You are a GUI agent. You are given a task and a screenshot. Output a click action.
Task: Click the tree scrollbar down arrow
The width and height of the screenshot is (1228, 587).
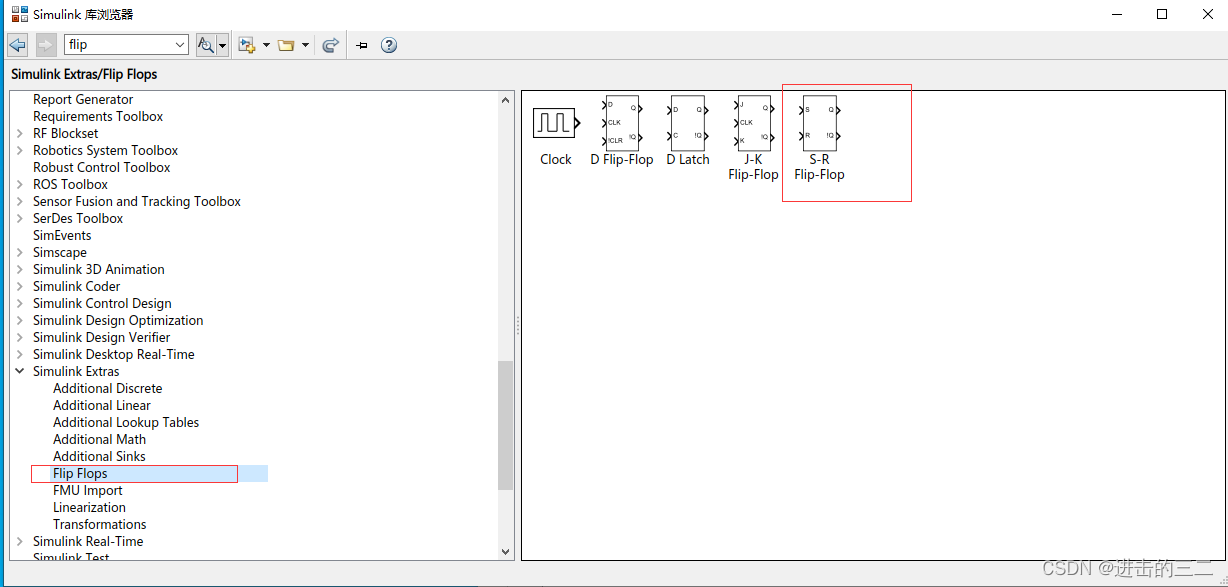tap(505, 551)
